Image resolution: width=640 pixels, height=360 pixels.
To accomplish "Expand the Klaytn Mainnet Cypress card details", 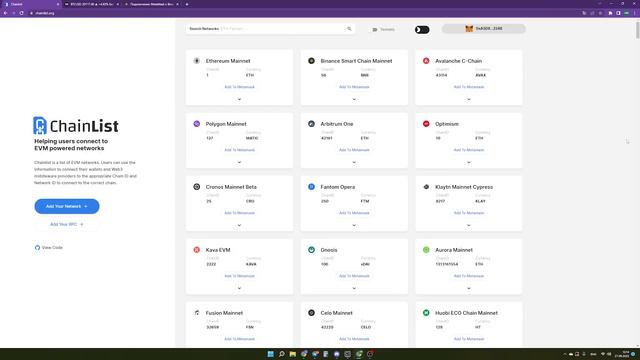I will [x=469, y=225].
